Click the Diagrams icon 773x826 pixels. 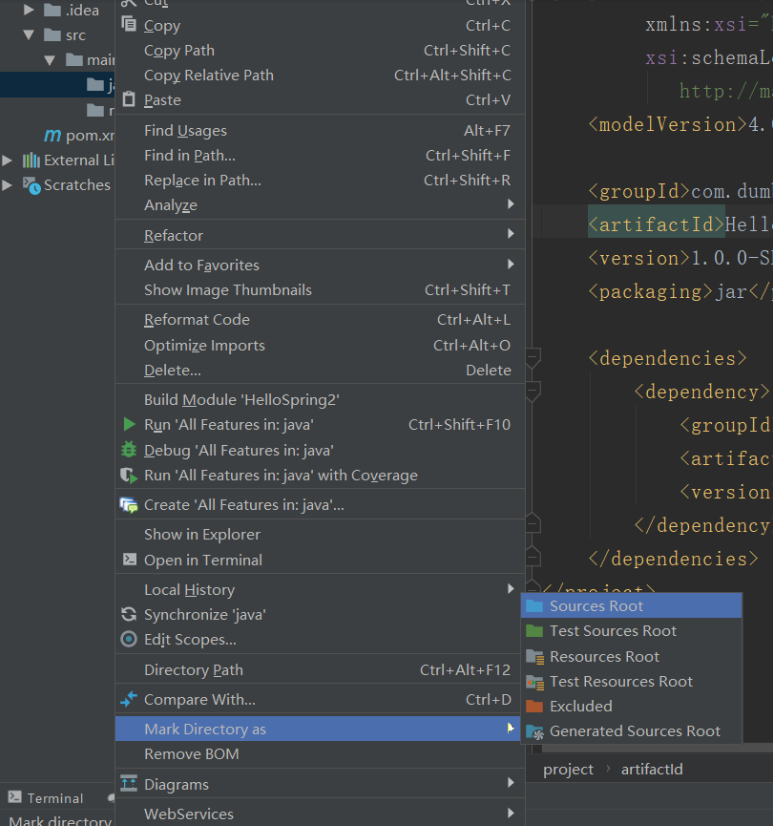(x=129, y=783)
